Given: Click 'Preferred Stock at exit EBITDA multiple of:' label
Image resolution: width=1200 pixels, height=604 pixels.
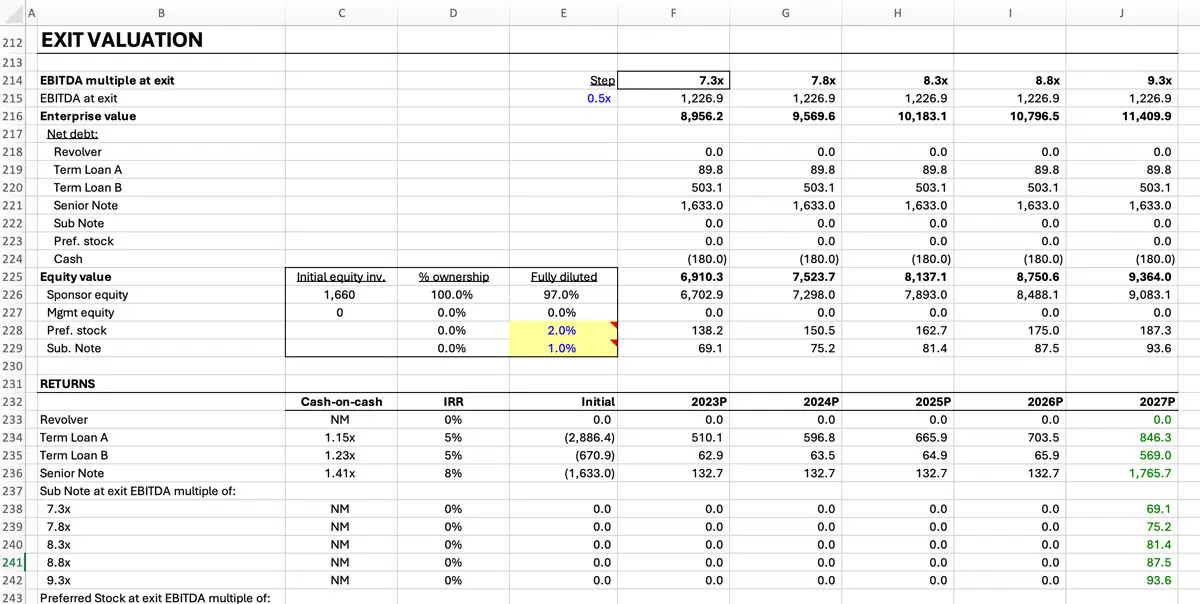Looking at the screenshot, I should [155, 598].
